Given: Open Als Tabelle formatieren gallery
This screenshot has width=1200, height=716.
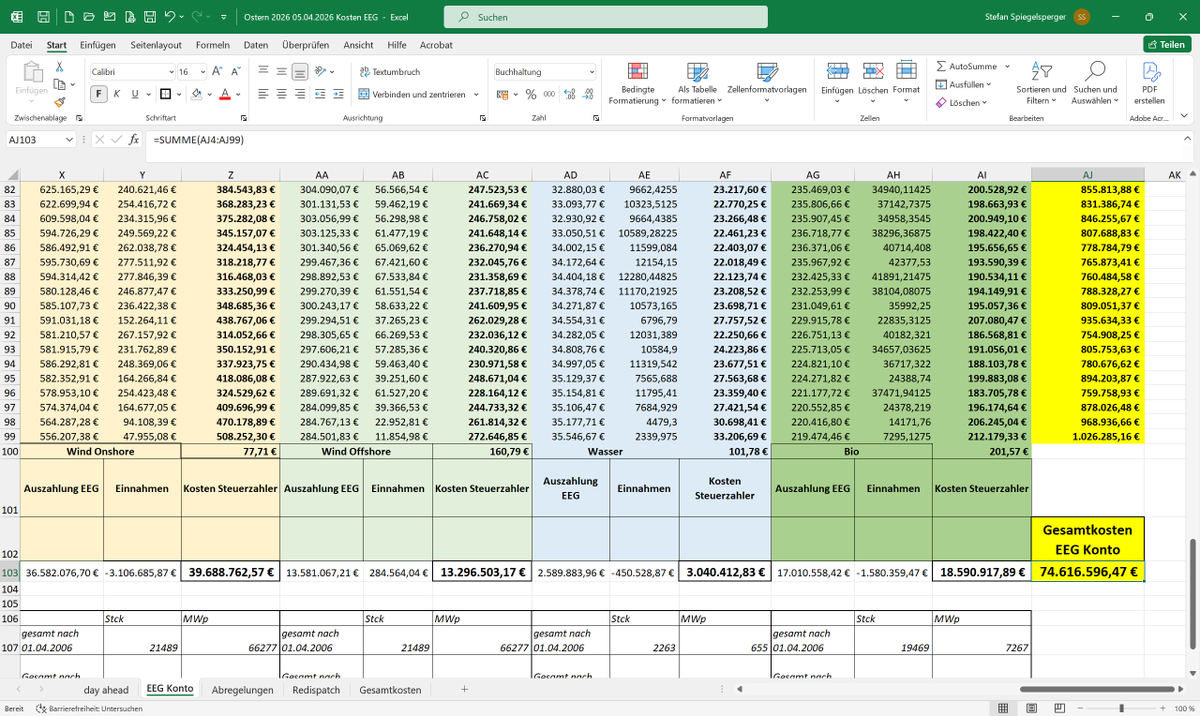Looking at the screenshot, I should [697, 82].
